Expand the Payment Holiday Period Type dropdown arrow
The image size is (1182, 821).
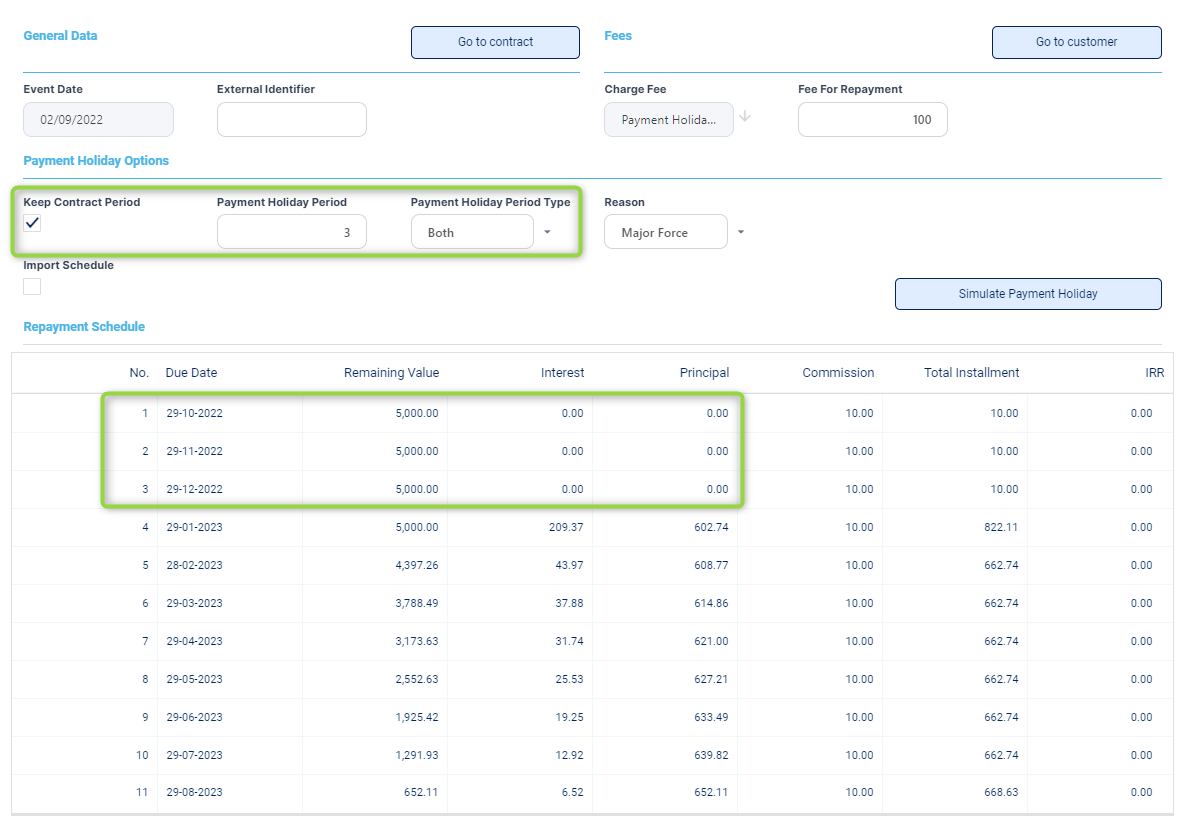point(547,232)
